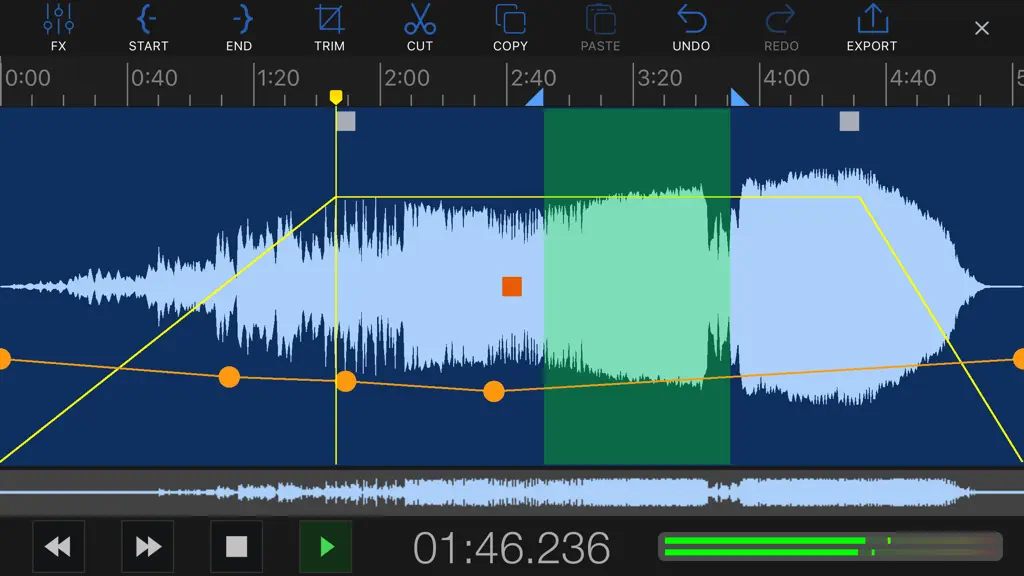Select the gray fade-out handle square
1024x576 pixels.
point(849,121)
